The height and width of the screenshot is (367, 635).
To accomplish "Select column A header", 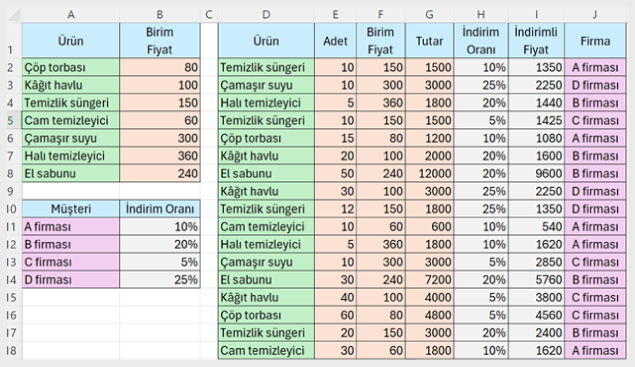I will coord(71,15).
